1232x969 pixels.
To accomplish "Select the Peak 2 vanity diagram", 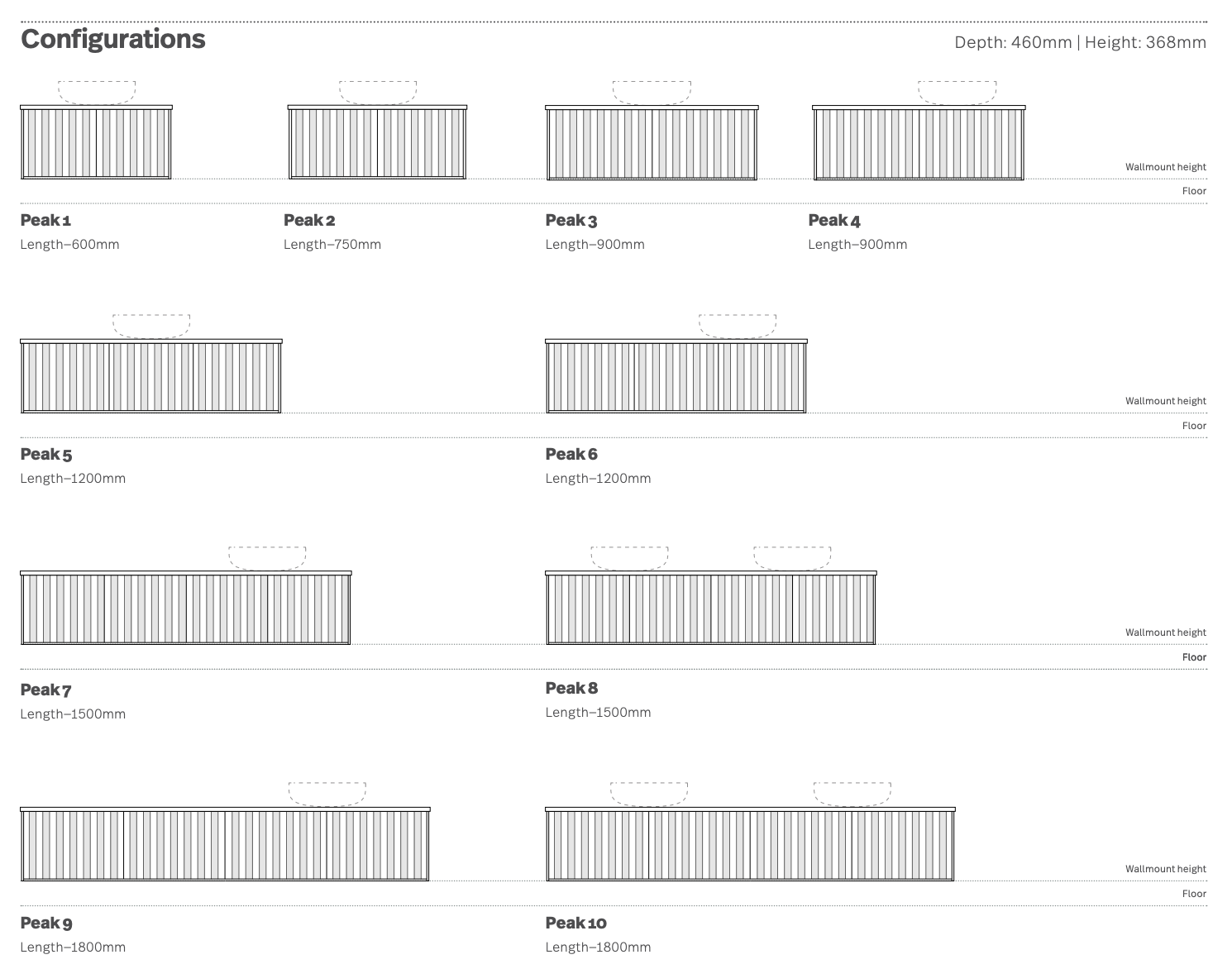I will click(x=377, y=142).
